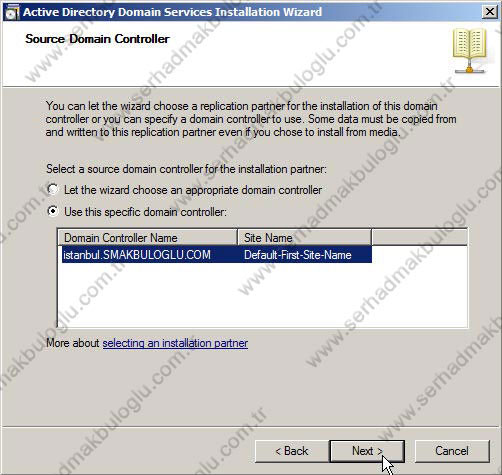Click the divider between Domain Controller Name and Site Name headers
The height and width of the screenshot is (475, 502).
[237, 238]
